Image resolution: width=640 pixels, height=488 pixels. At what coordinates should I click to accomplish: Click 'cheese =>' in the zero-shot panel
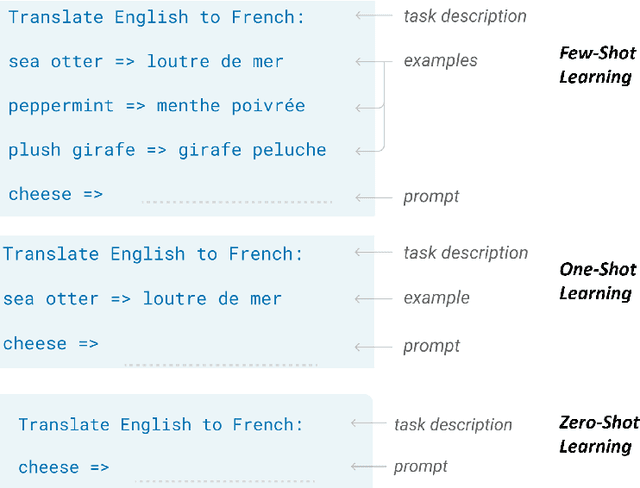(63, 467)
